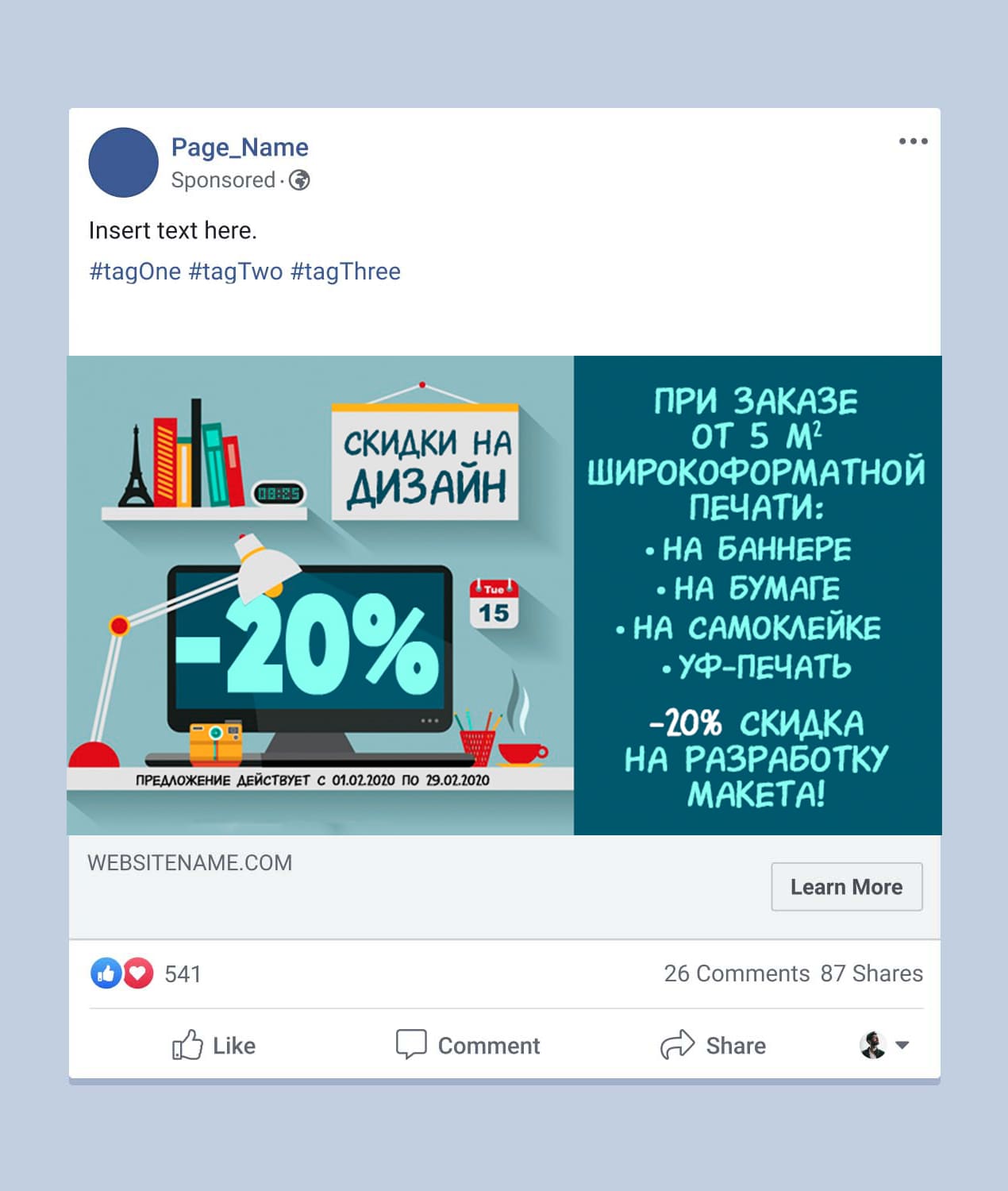
Task: Click the Like thumbs-up button
Action: coord(214,1045)
